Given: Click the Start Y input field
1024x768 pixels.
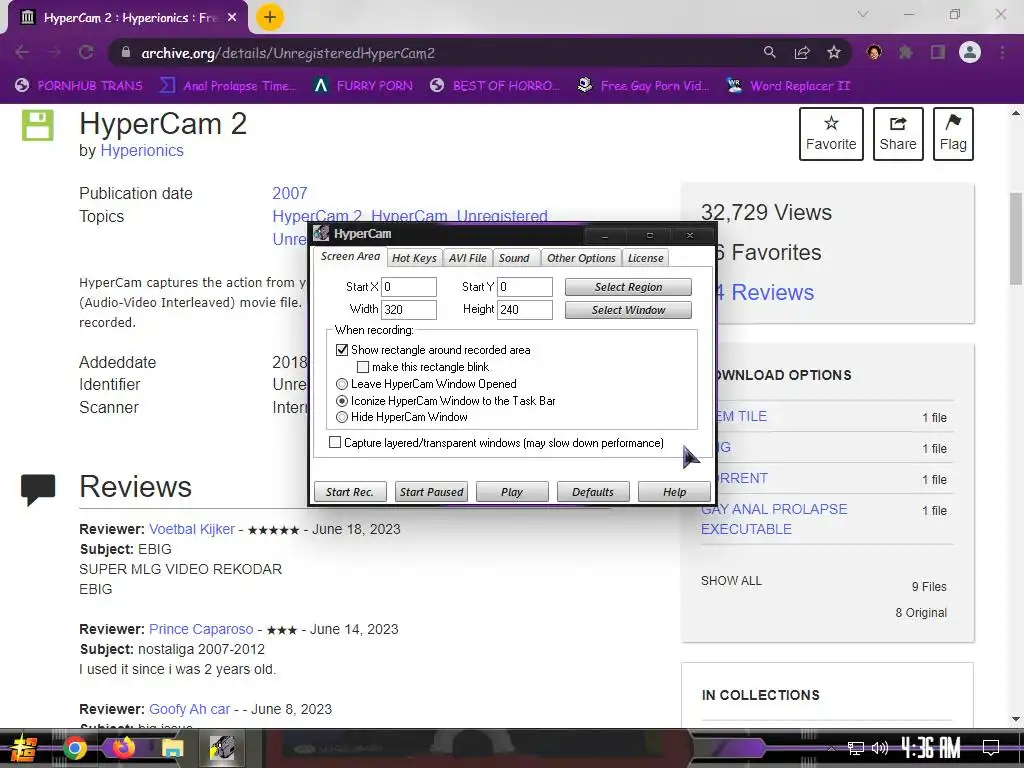Looking at the screenshot, I should pos(524,287).
